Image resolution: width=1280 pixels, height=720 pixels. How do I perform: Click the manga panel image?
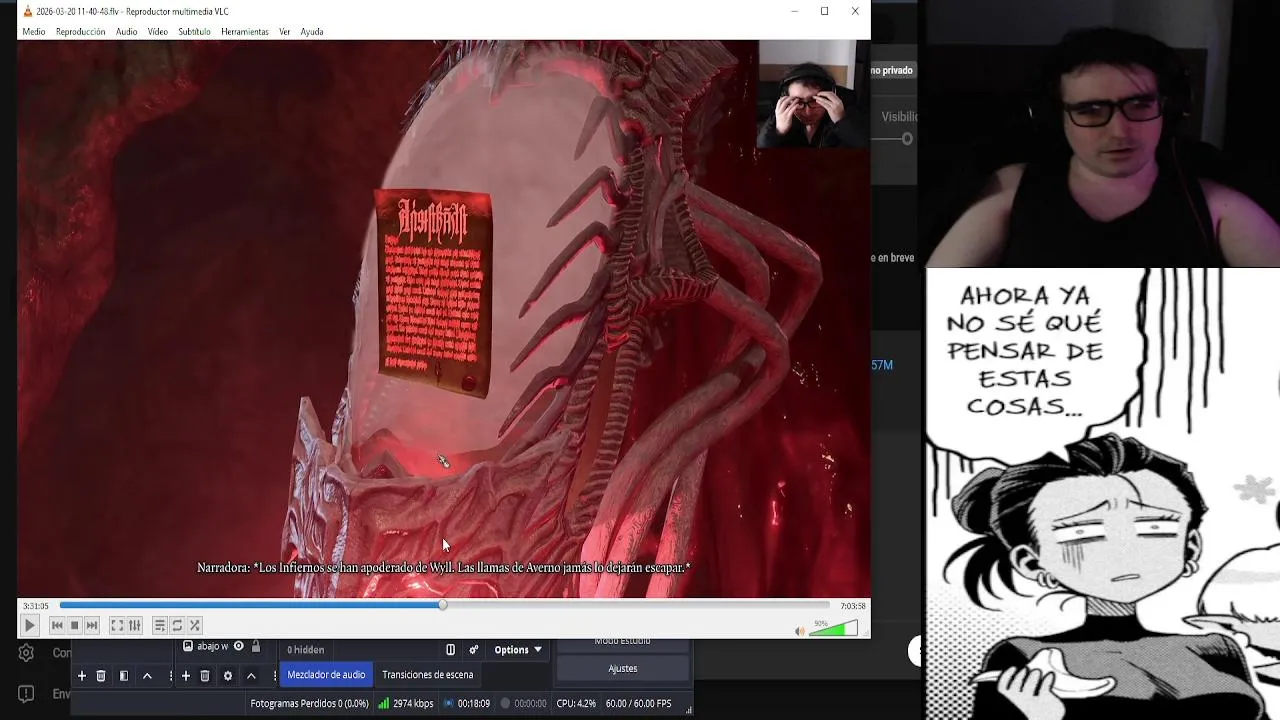(1102, 494)
